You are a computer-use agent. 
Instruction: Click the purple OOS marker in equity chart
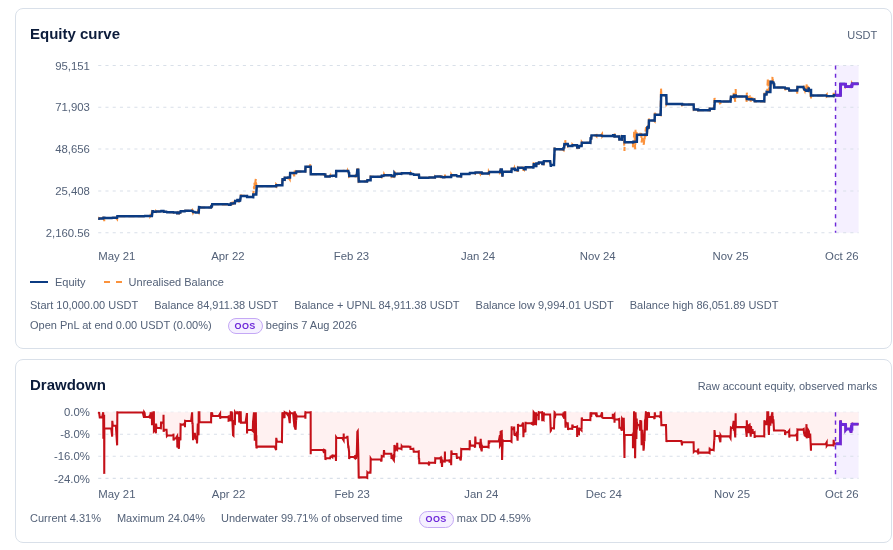point(835,149)
